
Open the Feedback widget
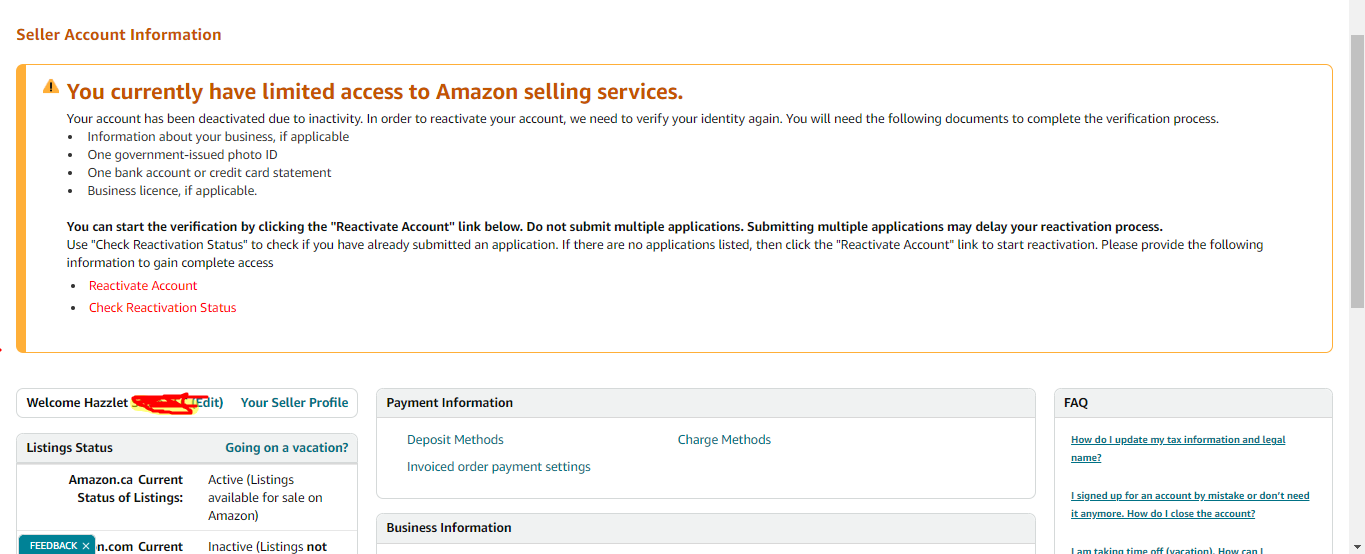[52, 546]
